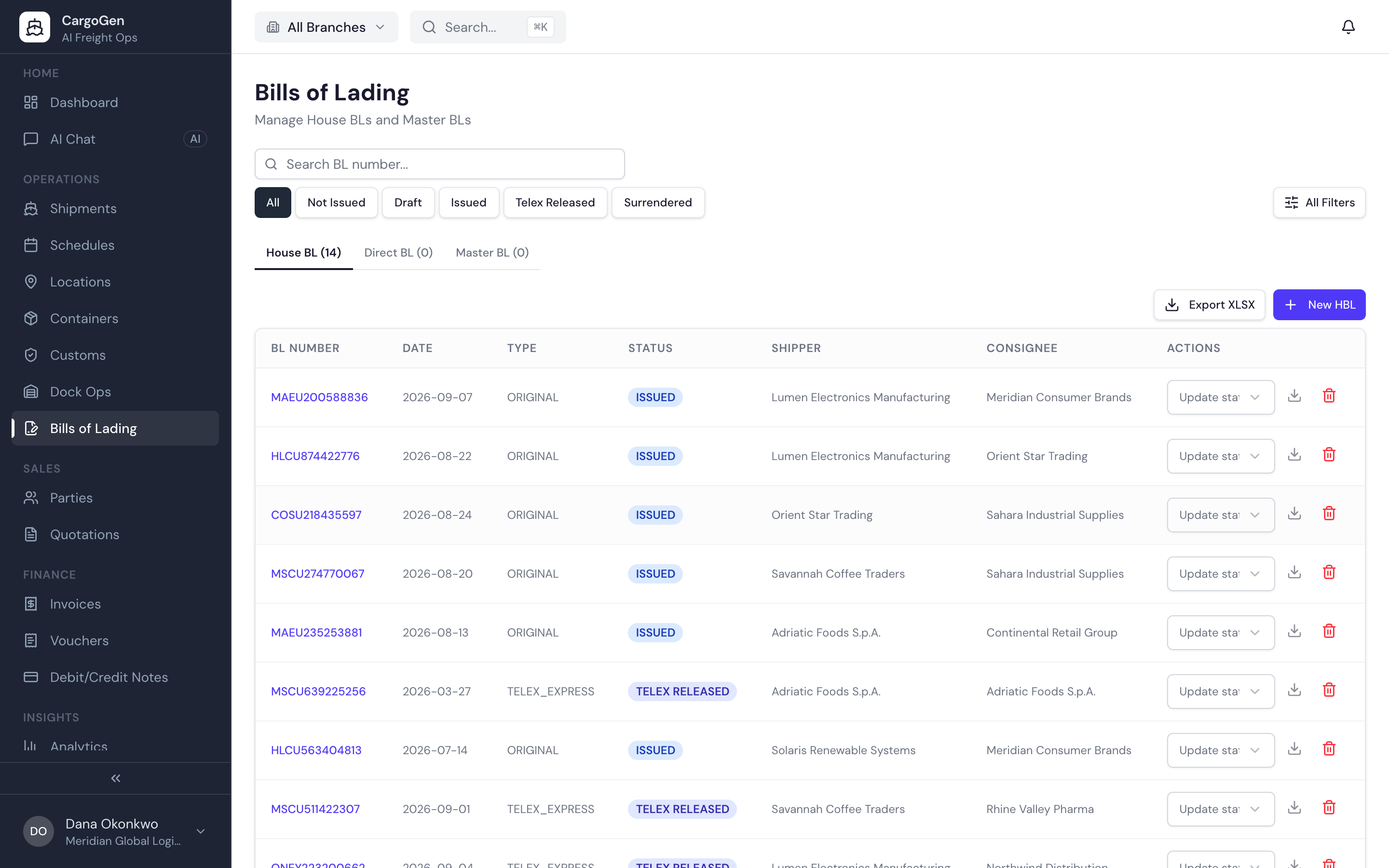The image size is (1389, 868).
Task: Open Update status for MSCU639225256
Action: point(1220,691)
